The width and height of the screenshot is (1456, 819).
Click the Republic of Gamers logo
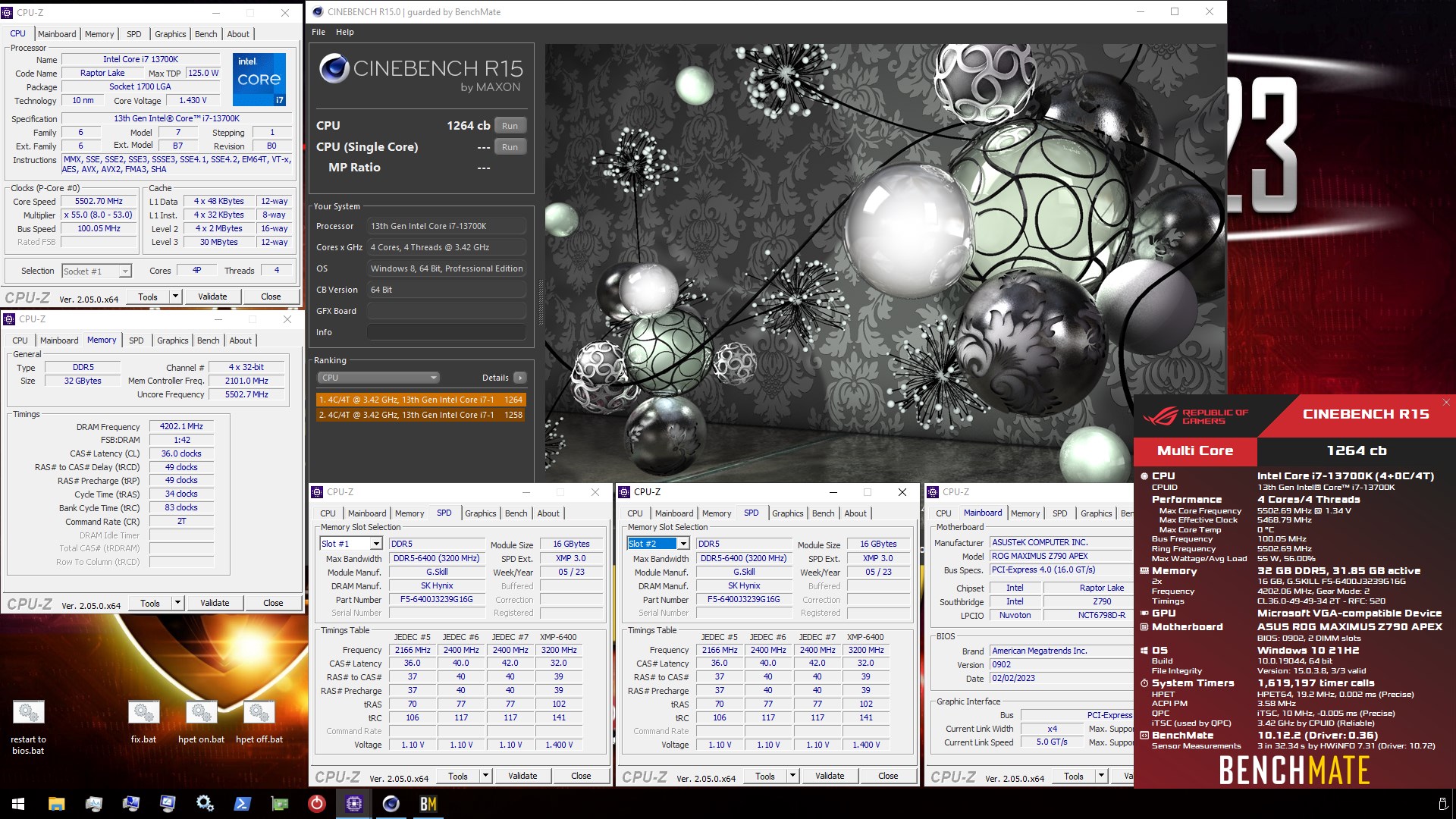[x=1195, y=416]
